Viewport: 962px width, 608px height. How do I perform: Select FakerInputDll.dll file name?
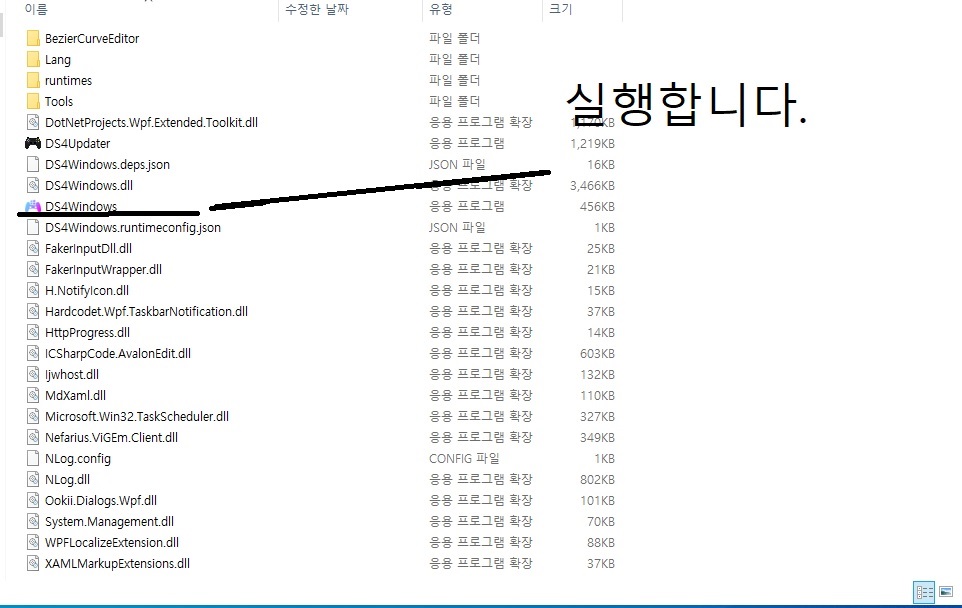(88, 248)
